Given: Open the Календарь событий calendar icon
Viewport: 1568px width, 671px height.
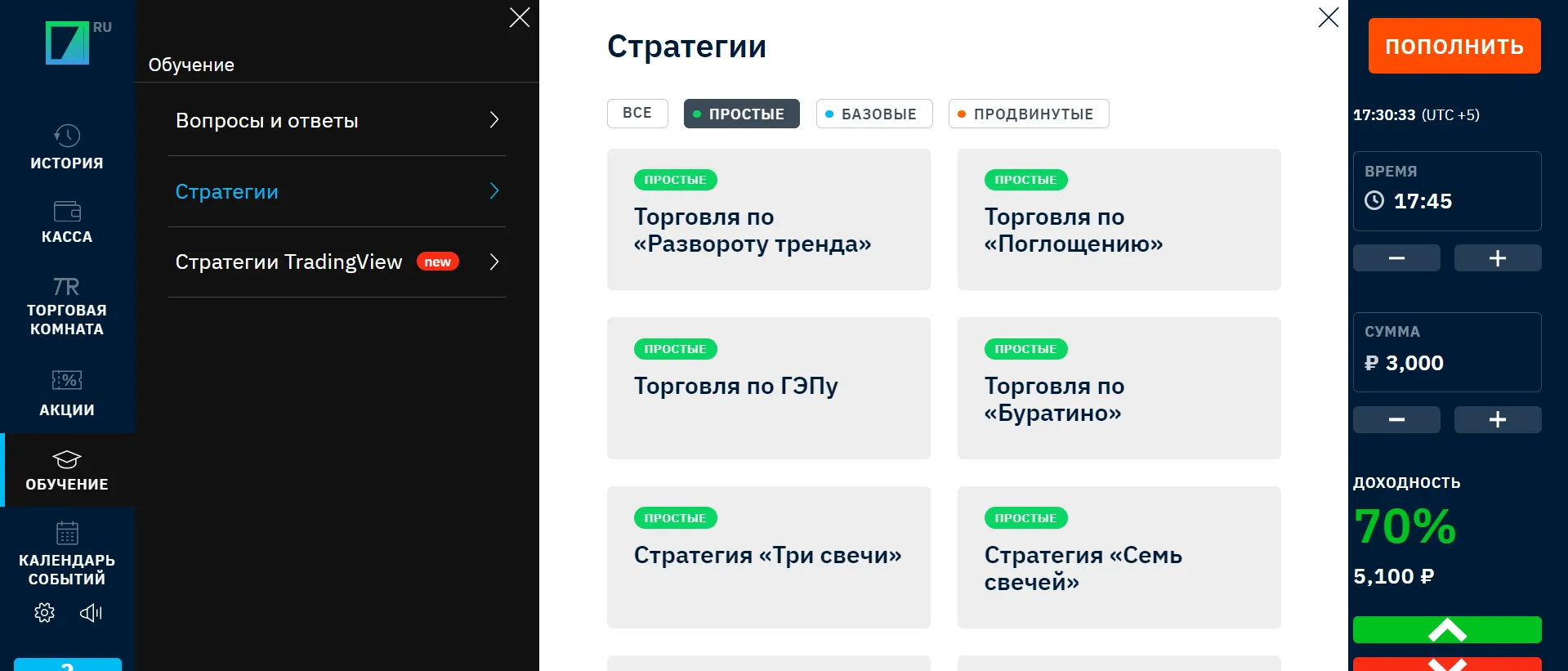Looking at the screenshot, I should coord(67,533).
